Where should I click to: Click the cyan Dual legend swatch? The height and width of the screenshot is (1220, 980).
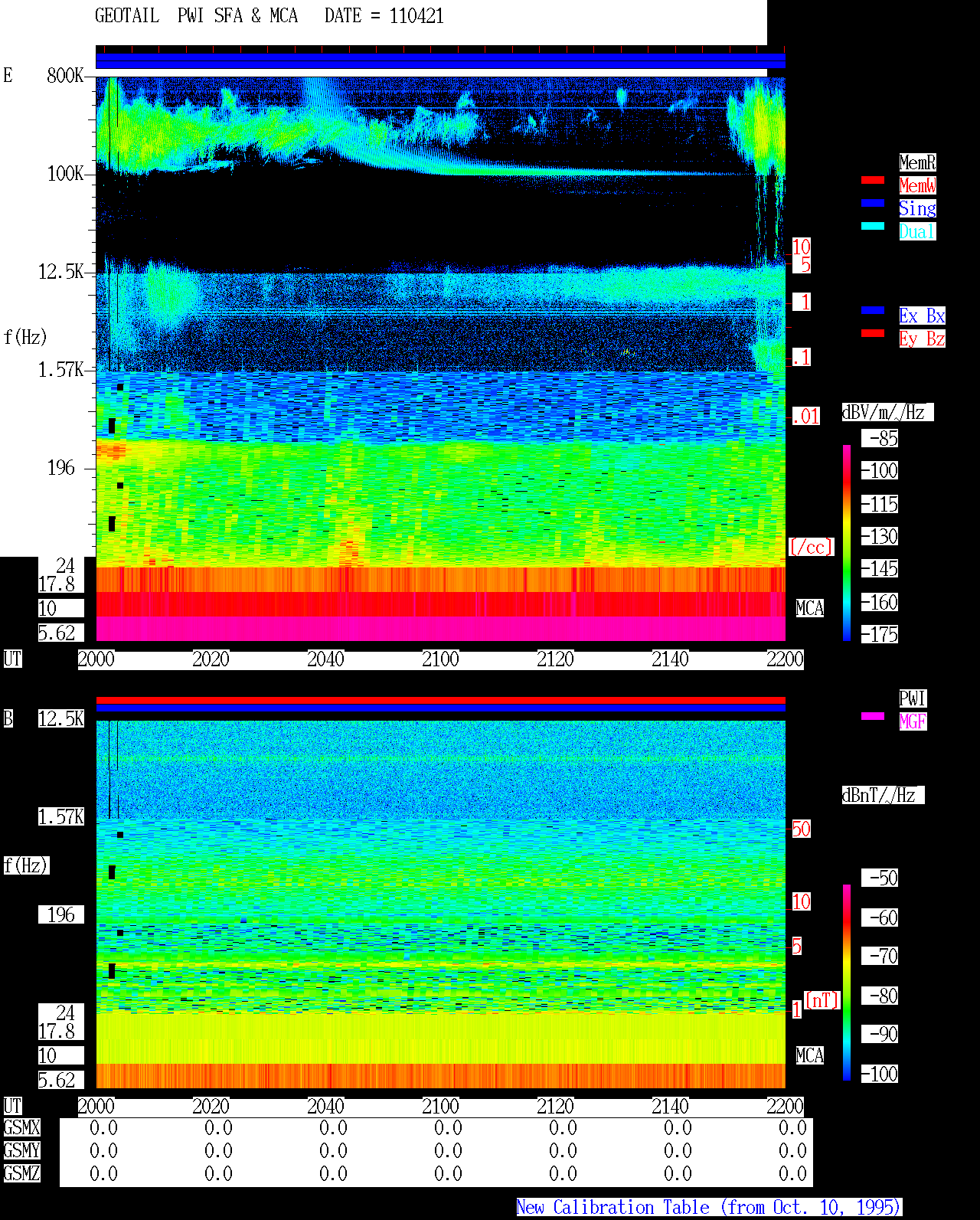873,226
